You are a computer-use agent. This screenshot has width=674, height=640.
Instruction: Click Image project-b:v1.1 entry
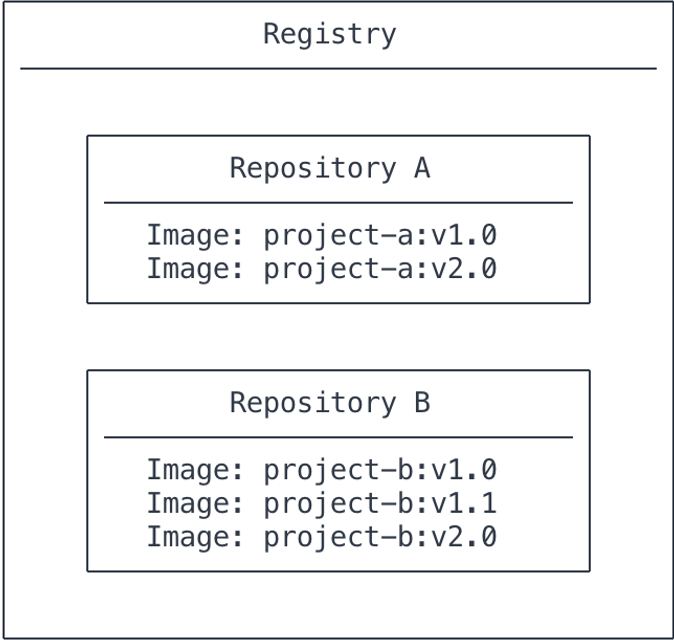tap(322, 503)
